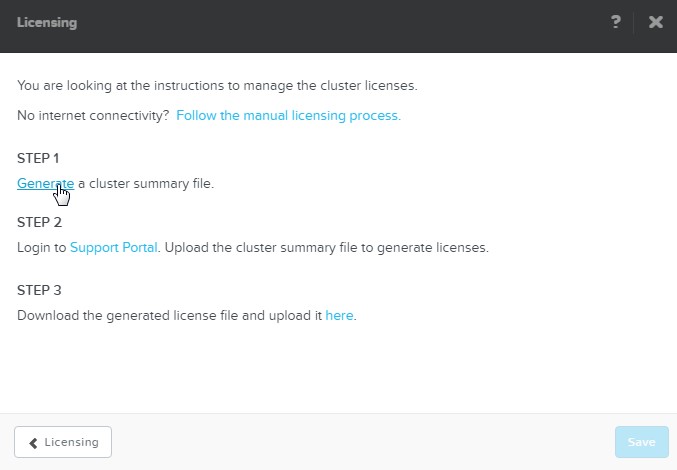Viewport: 677px width, 470px height.
Task: Click the 'No internet connectivity?' text
Action: 93,115
